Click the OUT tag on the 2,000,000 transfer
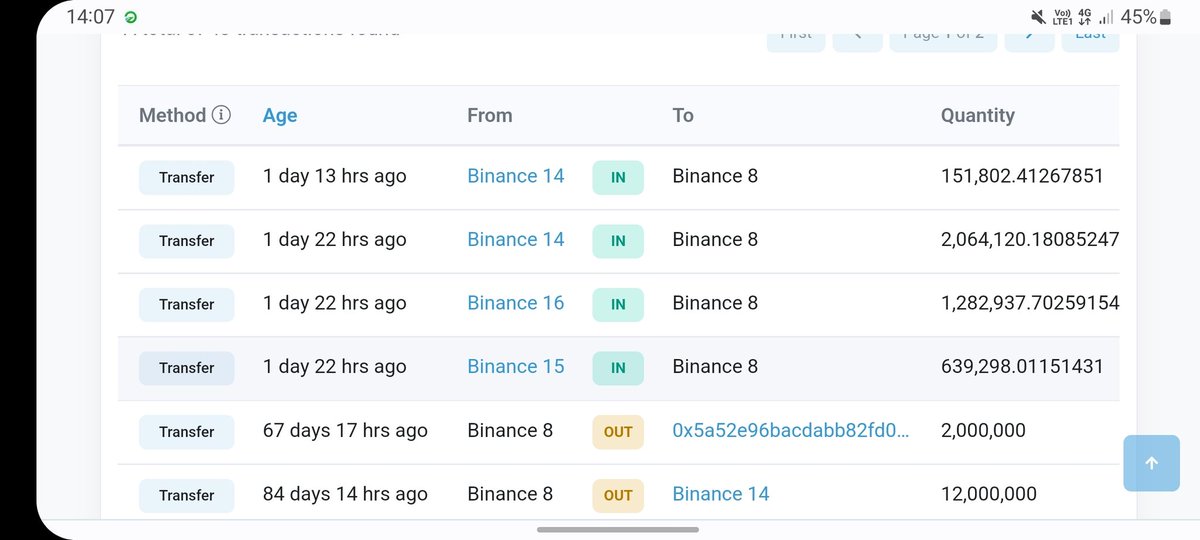 tap(618, 431)
